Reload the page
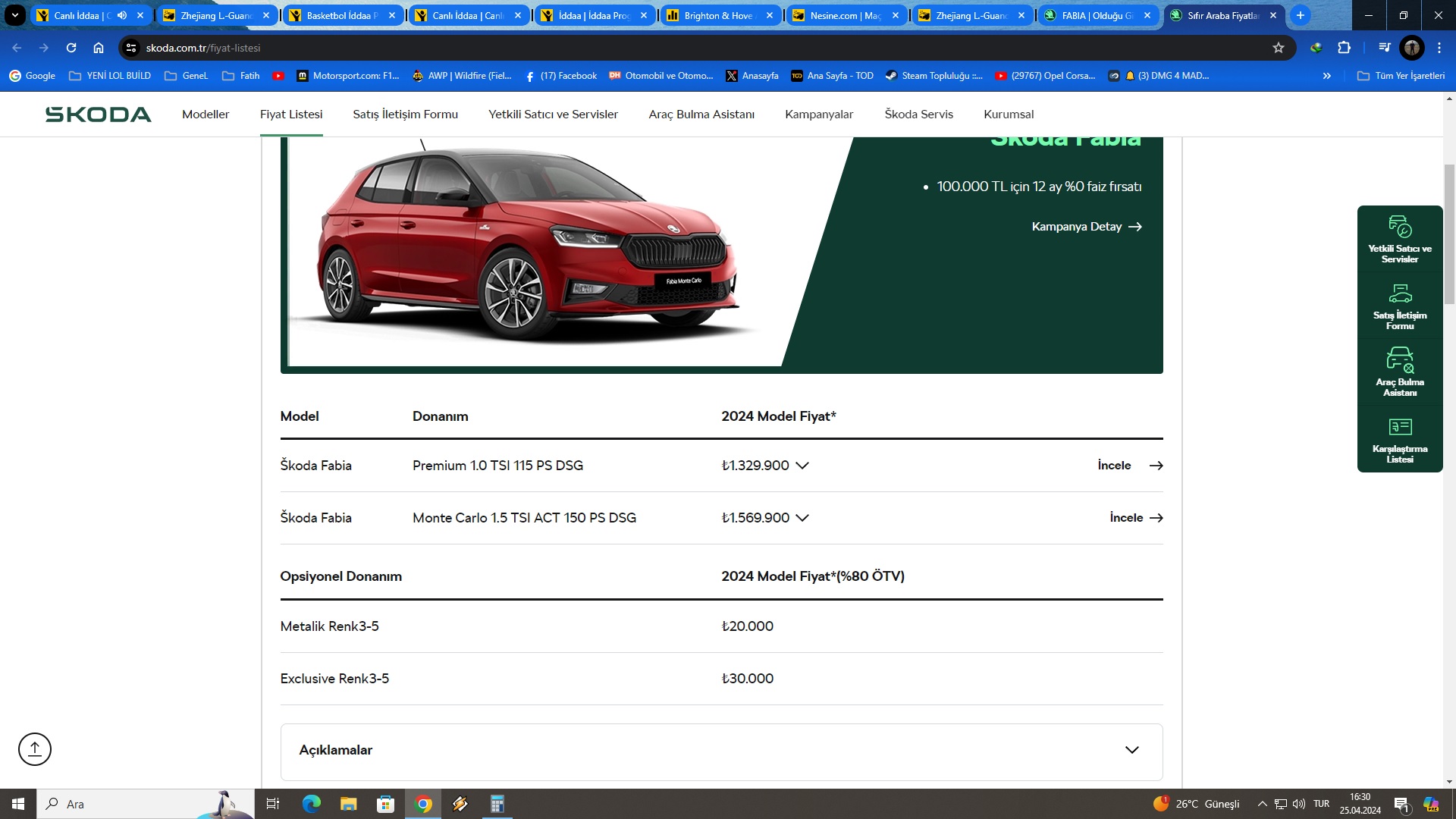1456x819 pixels. coord(71,48)
